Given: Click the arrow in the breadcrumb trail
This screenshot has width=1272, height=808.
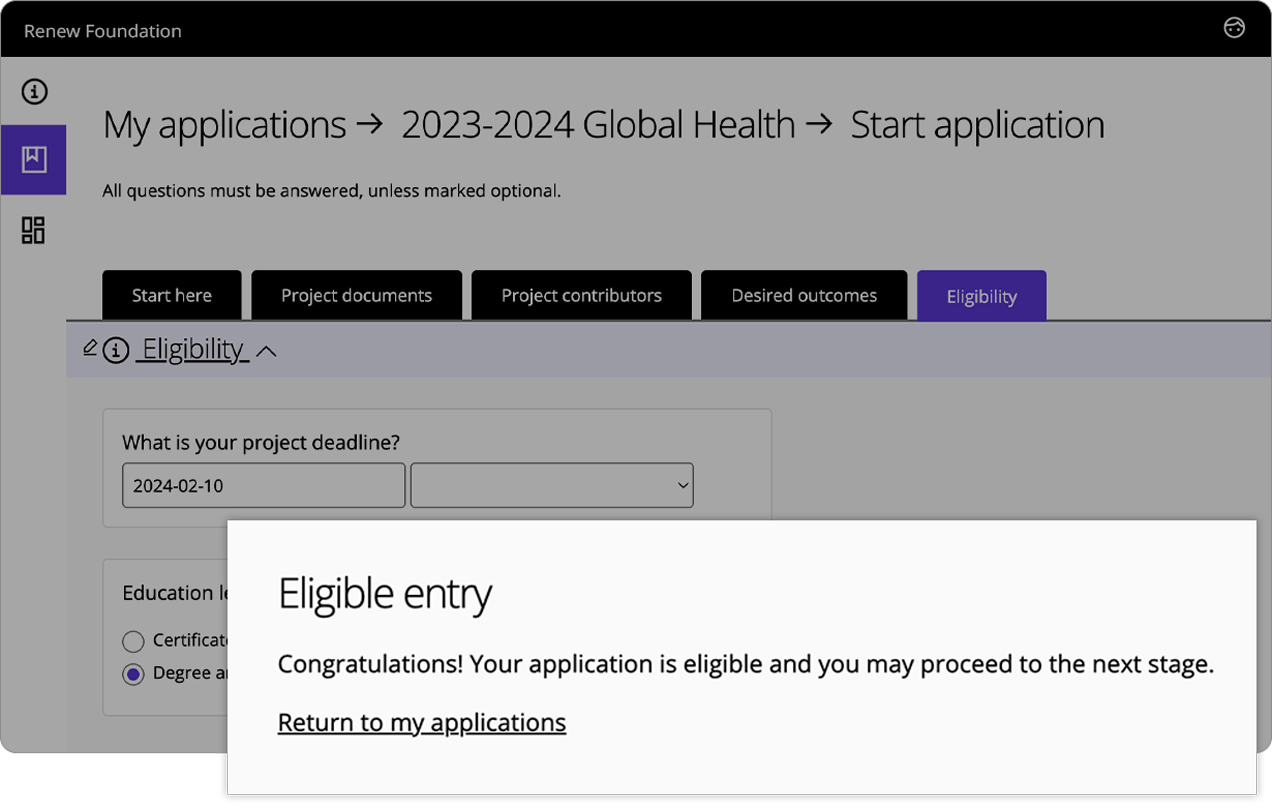Looking at the screenshot, I should (x=370, y=124).
